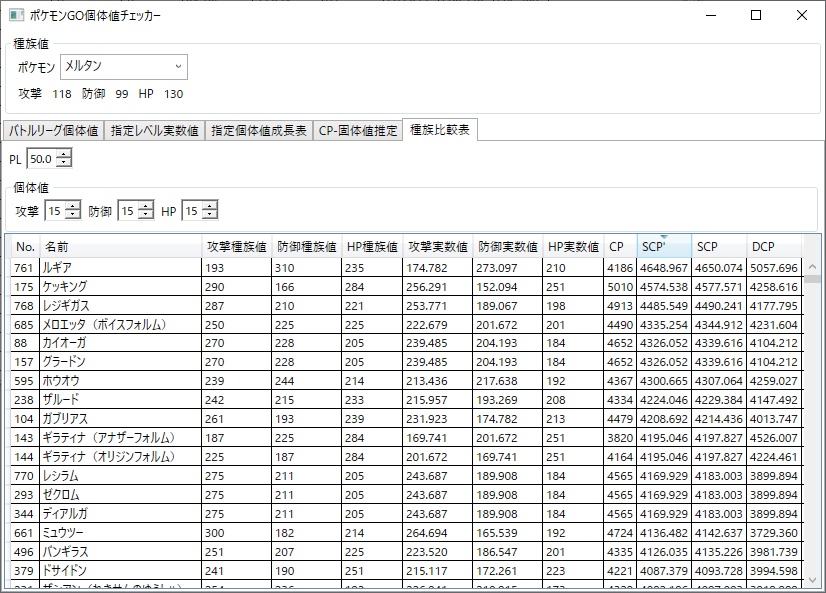Increase 攻撃 individual value stepper up
Viewport: 826px width, 593px height.
(x=73, y=206)
